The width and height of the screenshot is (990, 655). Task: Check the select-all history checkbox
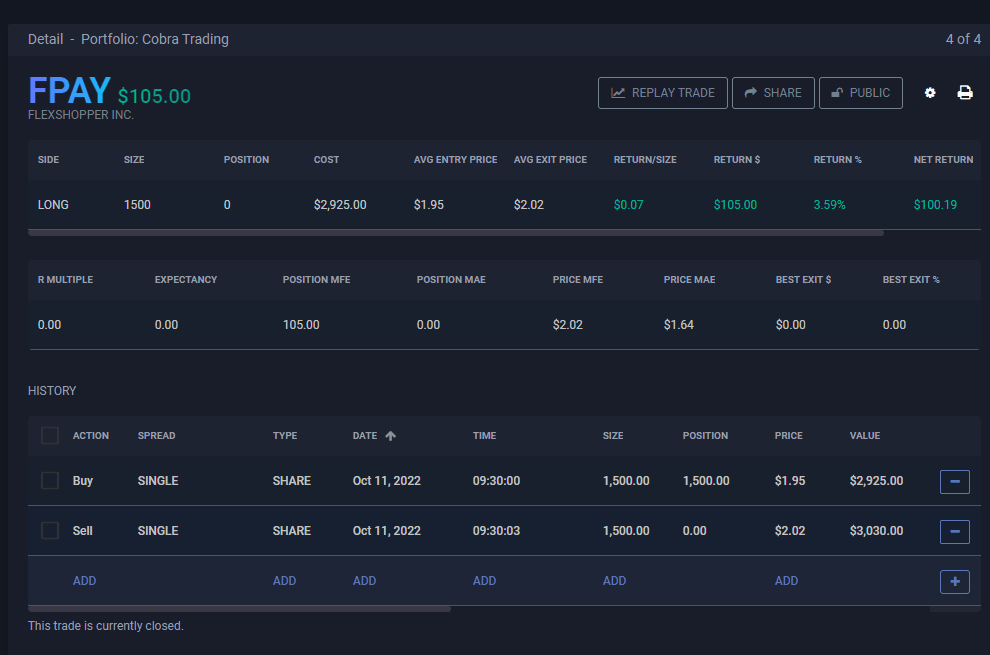point(50,436)
